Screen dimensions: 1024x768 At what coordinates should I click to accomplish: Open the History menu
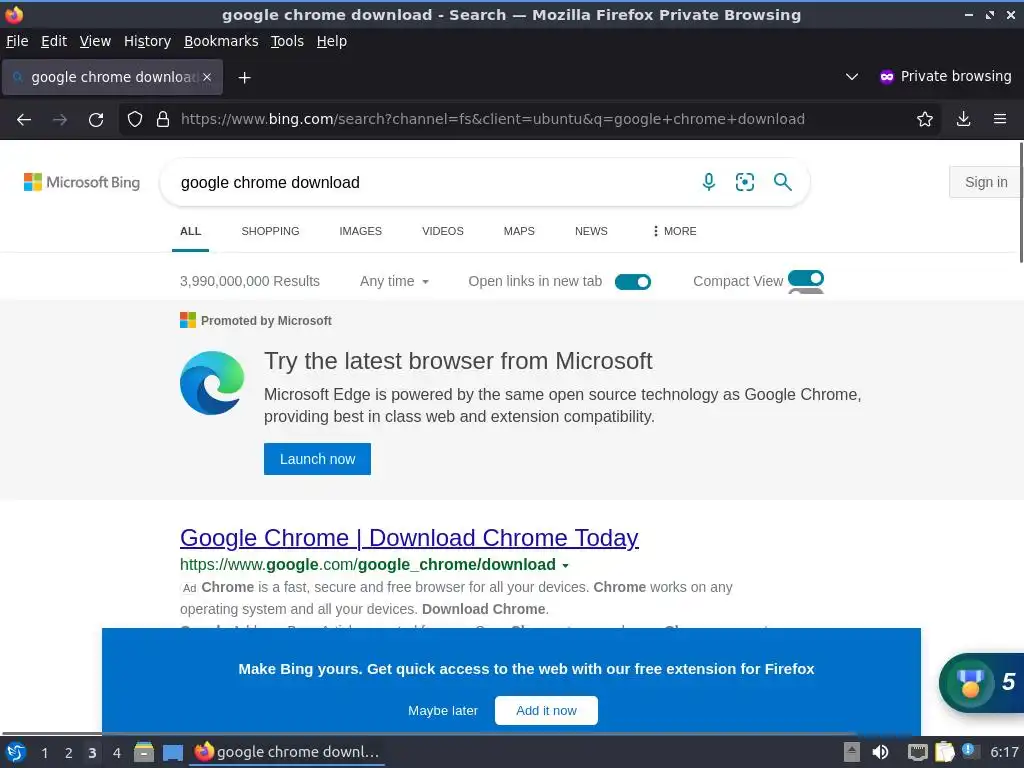[147, 41]
